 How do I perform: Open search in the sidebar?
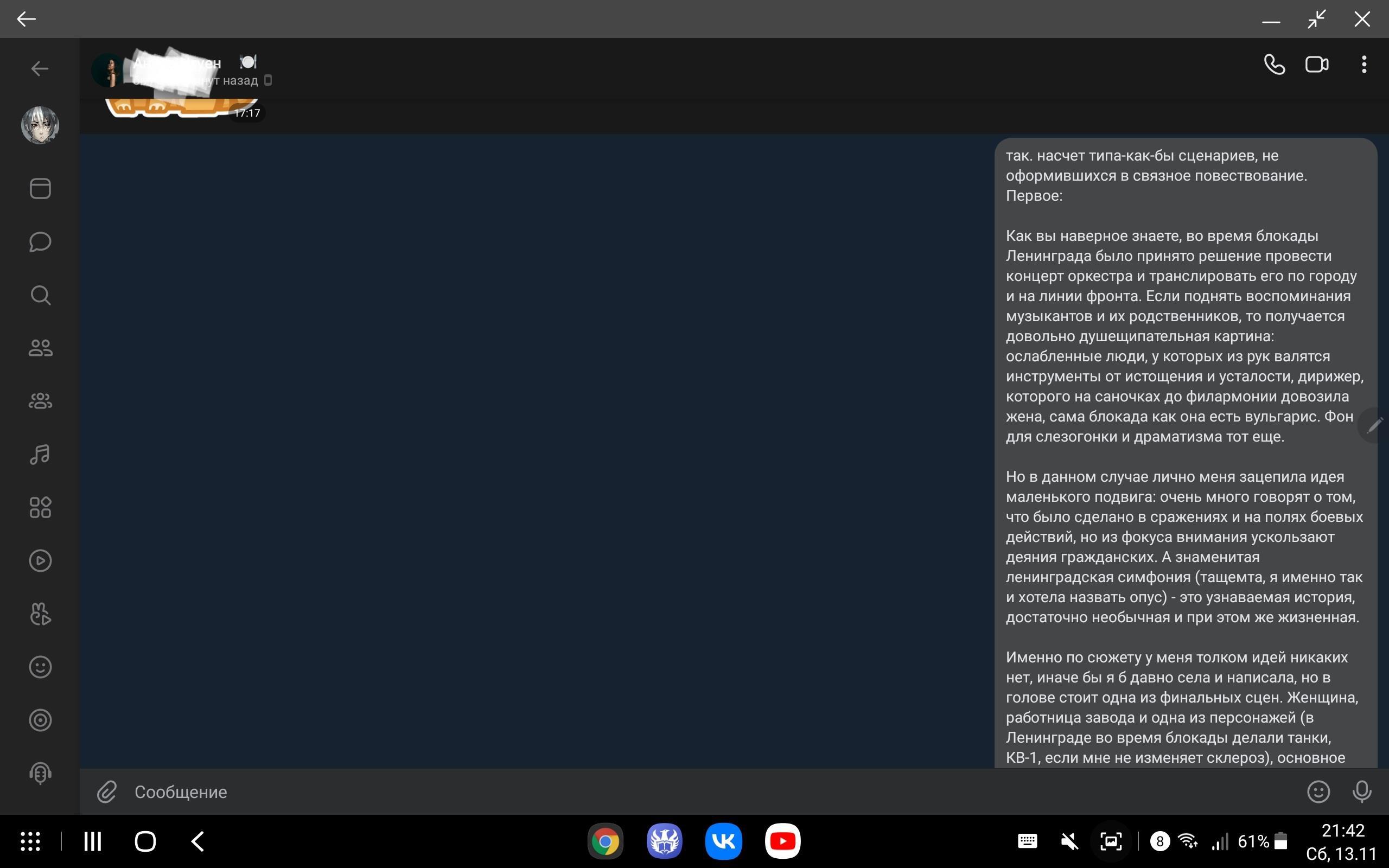40,295
